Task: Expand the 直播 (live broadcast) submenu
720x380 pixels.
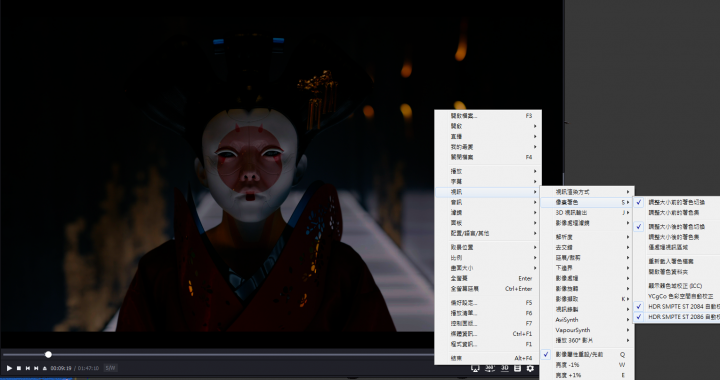Action: click(488, 136)
